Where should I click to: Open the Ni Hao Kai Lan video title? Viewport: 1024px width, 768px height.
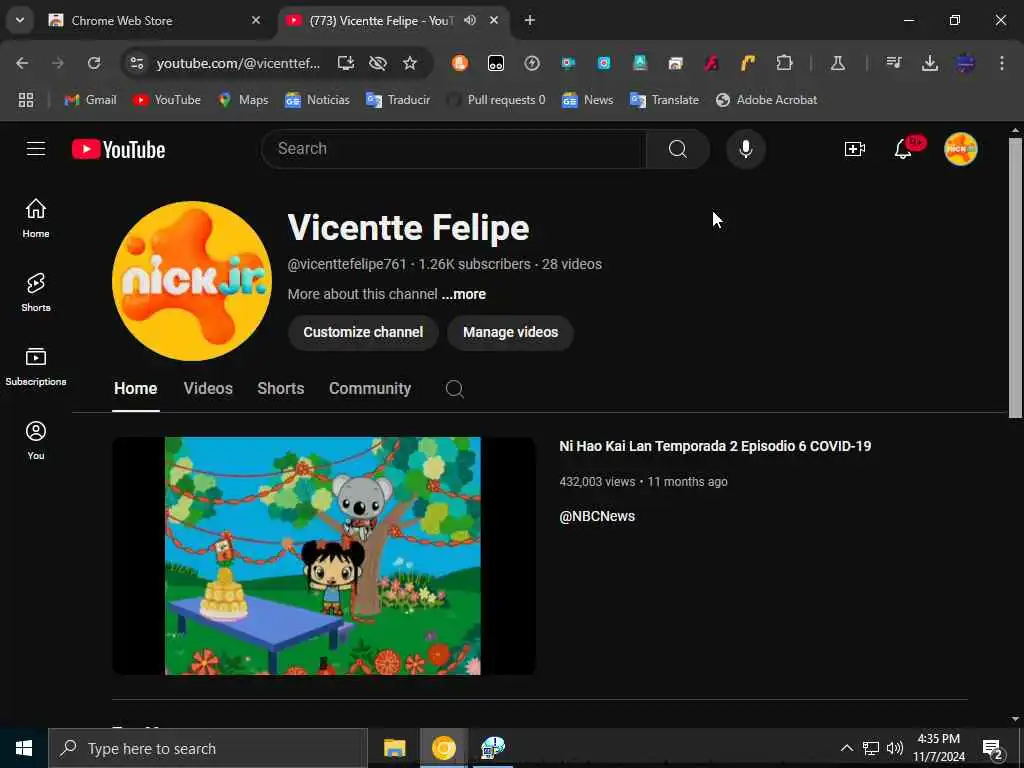click(715, 447)
